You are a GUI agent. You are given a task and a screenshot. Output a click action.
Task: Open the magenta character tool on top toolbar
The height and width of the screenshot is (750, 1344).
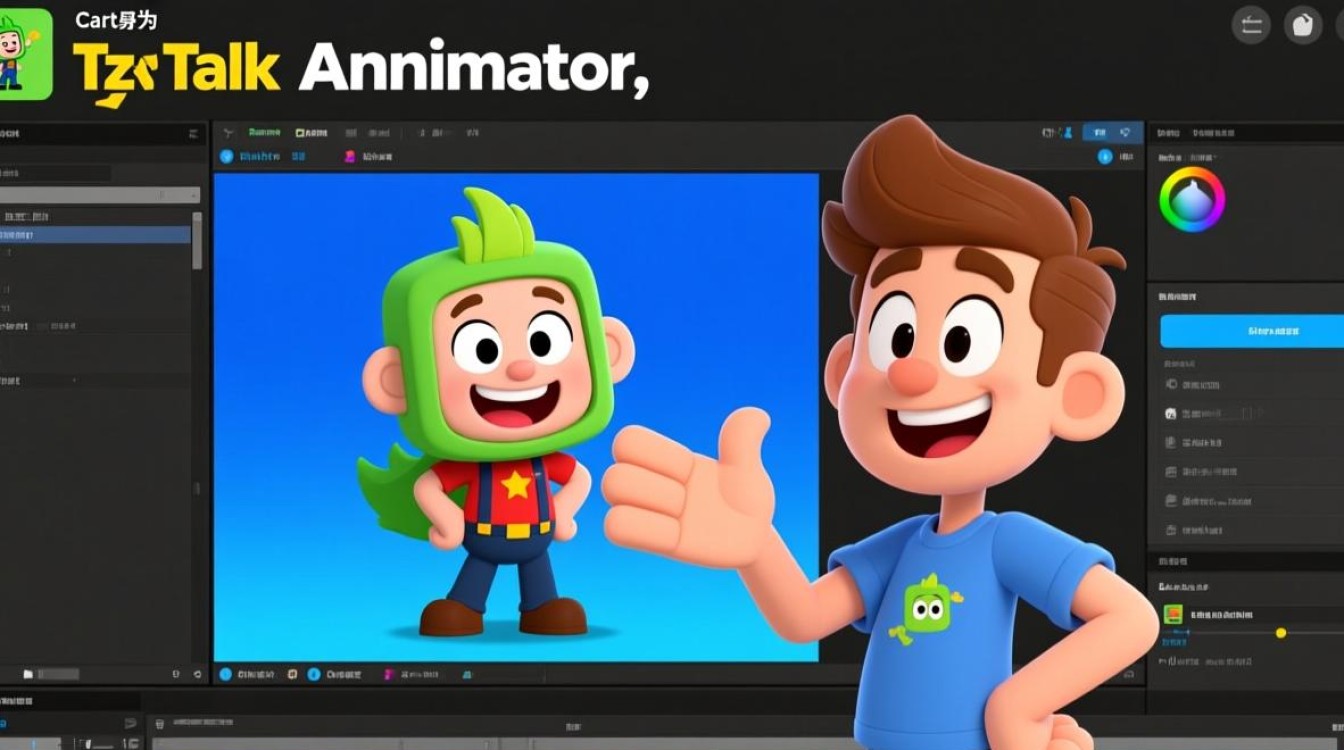click(x=349, y=156)
